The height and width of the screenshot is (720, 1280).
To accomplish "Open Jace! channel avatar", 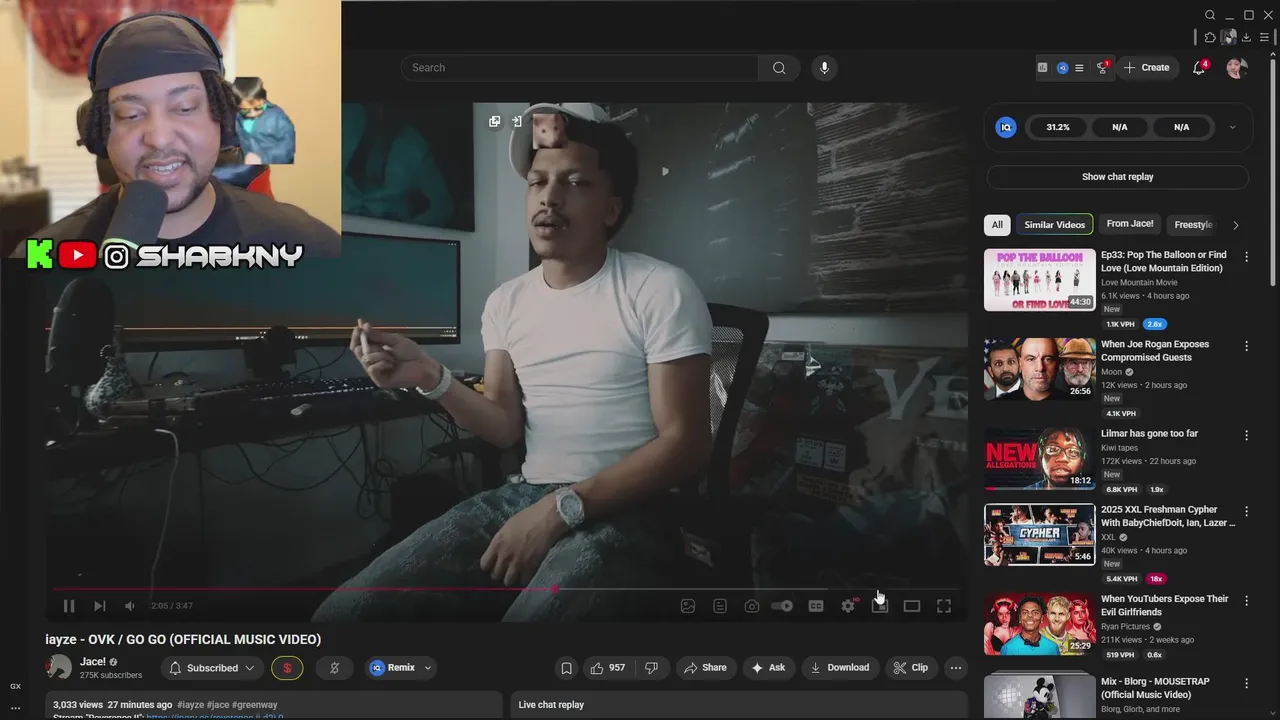I will pos(59,668).
